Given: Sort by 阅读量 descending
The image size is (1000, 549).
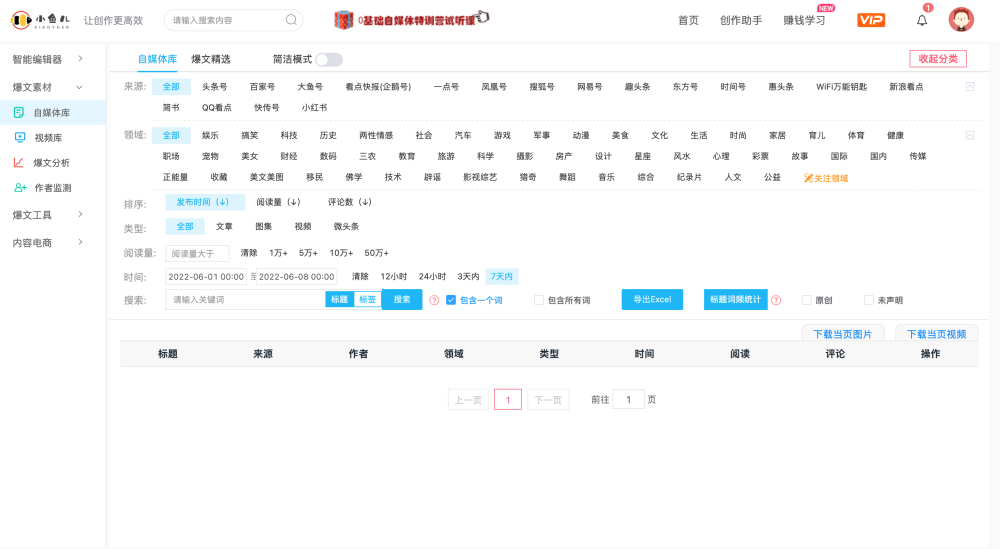Looking at the screenshot, I should 278,202.
